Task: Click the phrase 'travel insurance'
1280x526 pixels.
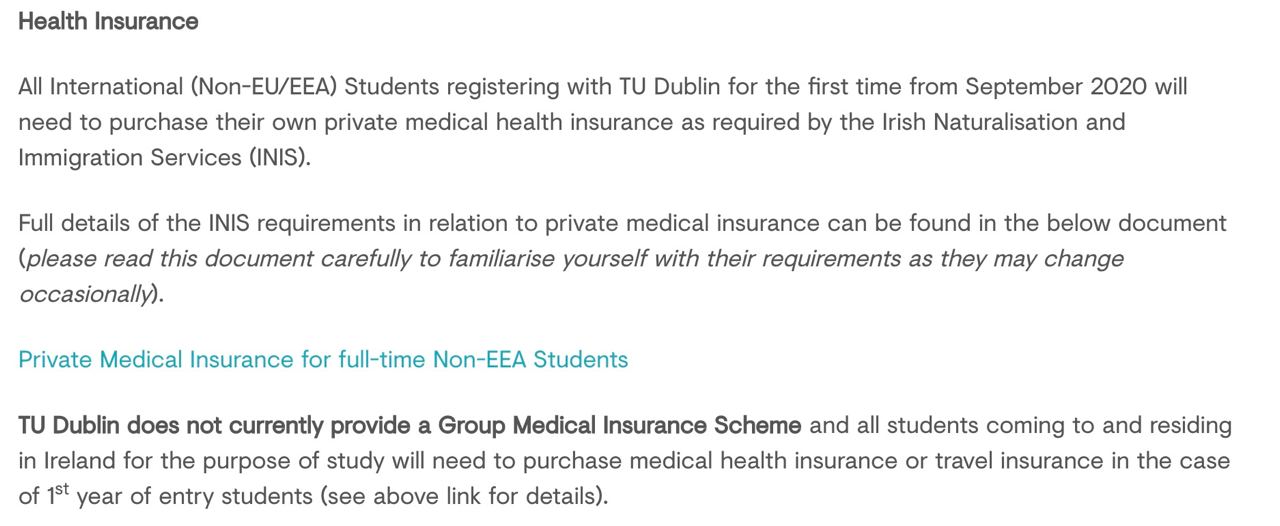Action: point(1009,460)
